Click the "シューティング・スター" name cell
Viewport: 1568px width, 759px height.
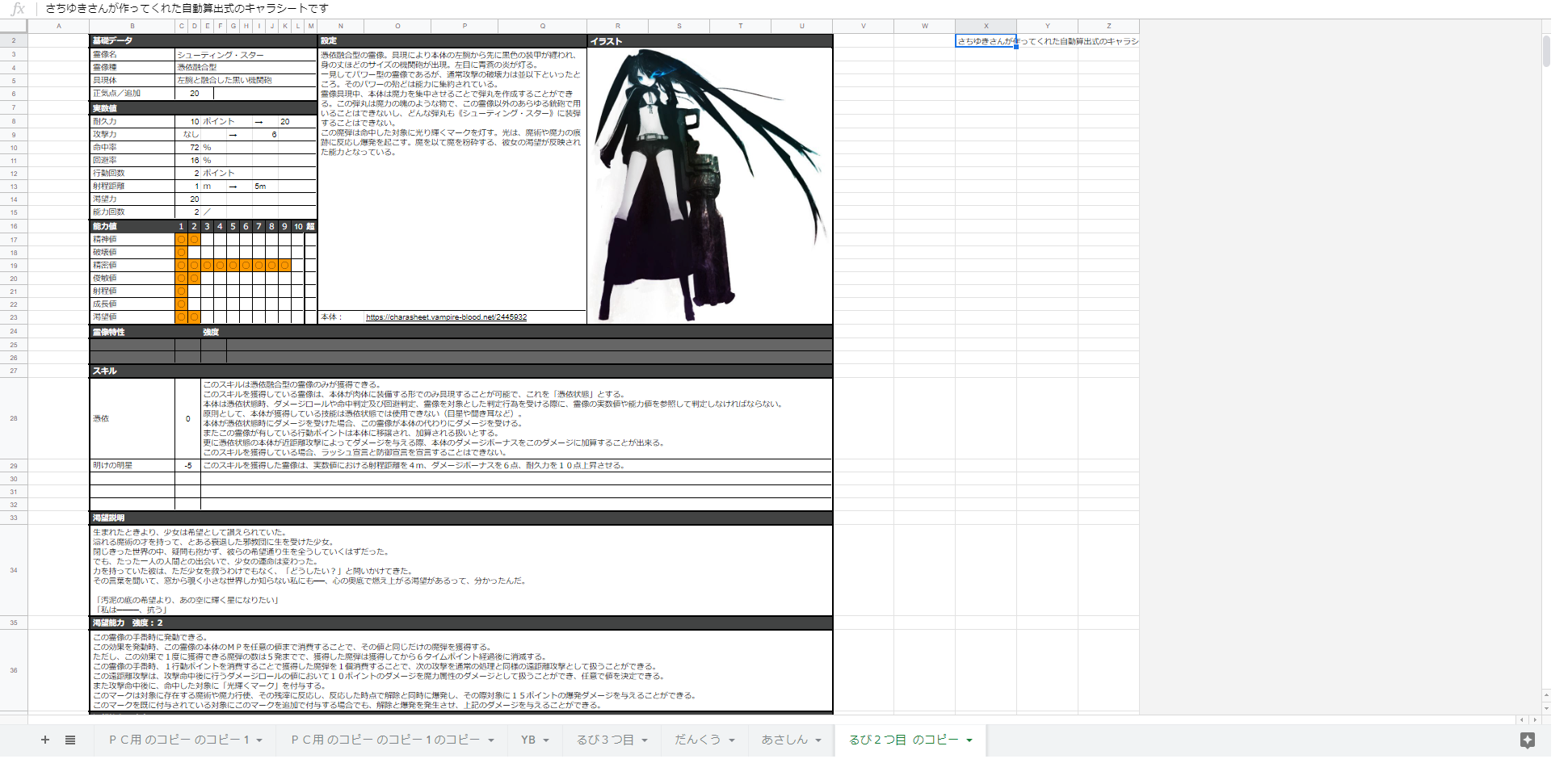[x=246, y=55]
